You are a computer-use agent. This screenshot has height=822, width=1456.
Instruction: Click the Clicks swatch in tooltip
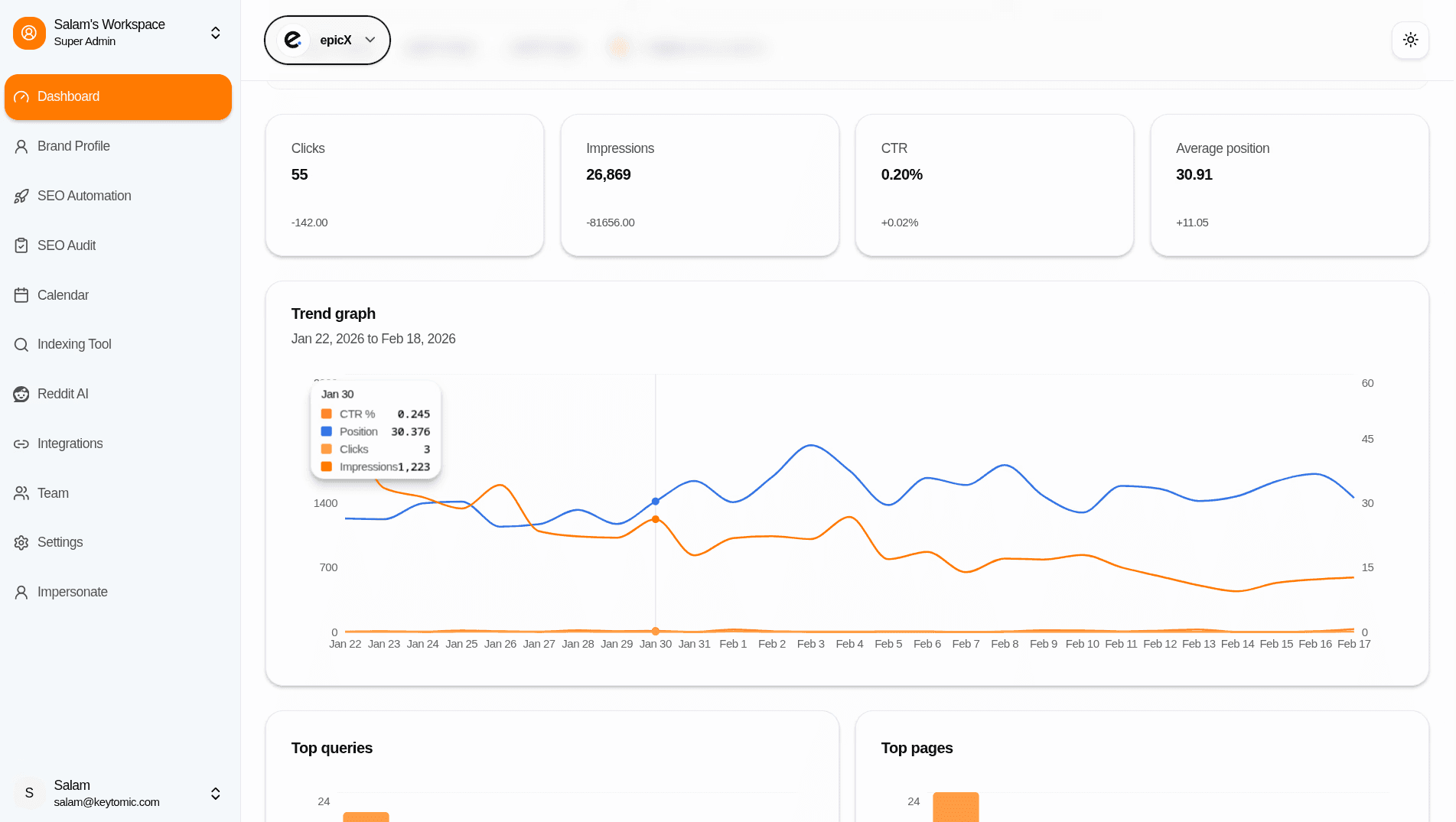pos(327,449)
